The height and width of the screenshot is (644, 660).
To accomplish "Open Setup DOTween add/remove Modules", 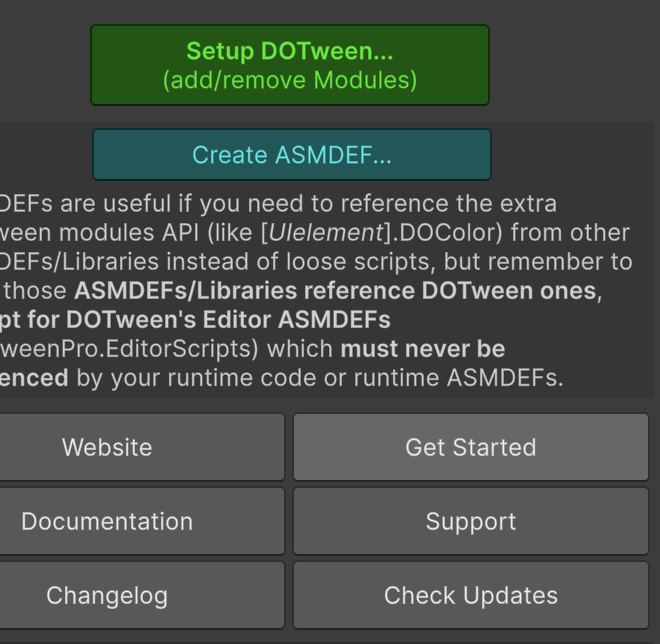I will tap(290, 65).
